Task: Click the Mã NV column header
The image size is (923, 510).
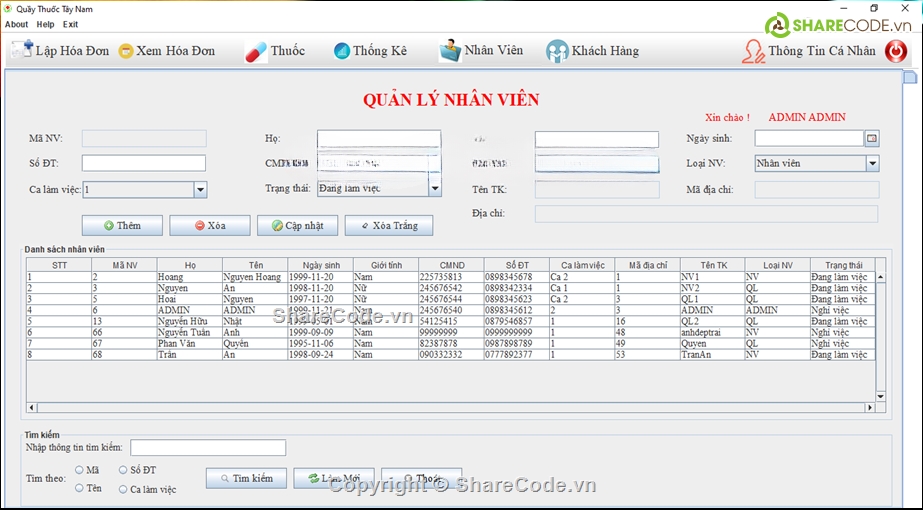Action: pyautogui.click(x=124, y=265)
